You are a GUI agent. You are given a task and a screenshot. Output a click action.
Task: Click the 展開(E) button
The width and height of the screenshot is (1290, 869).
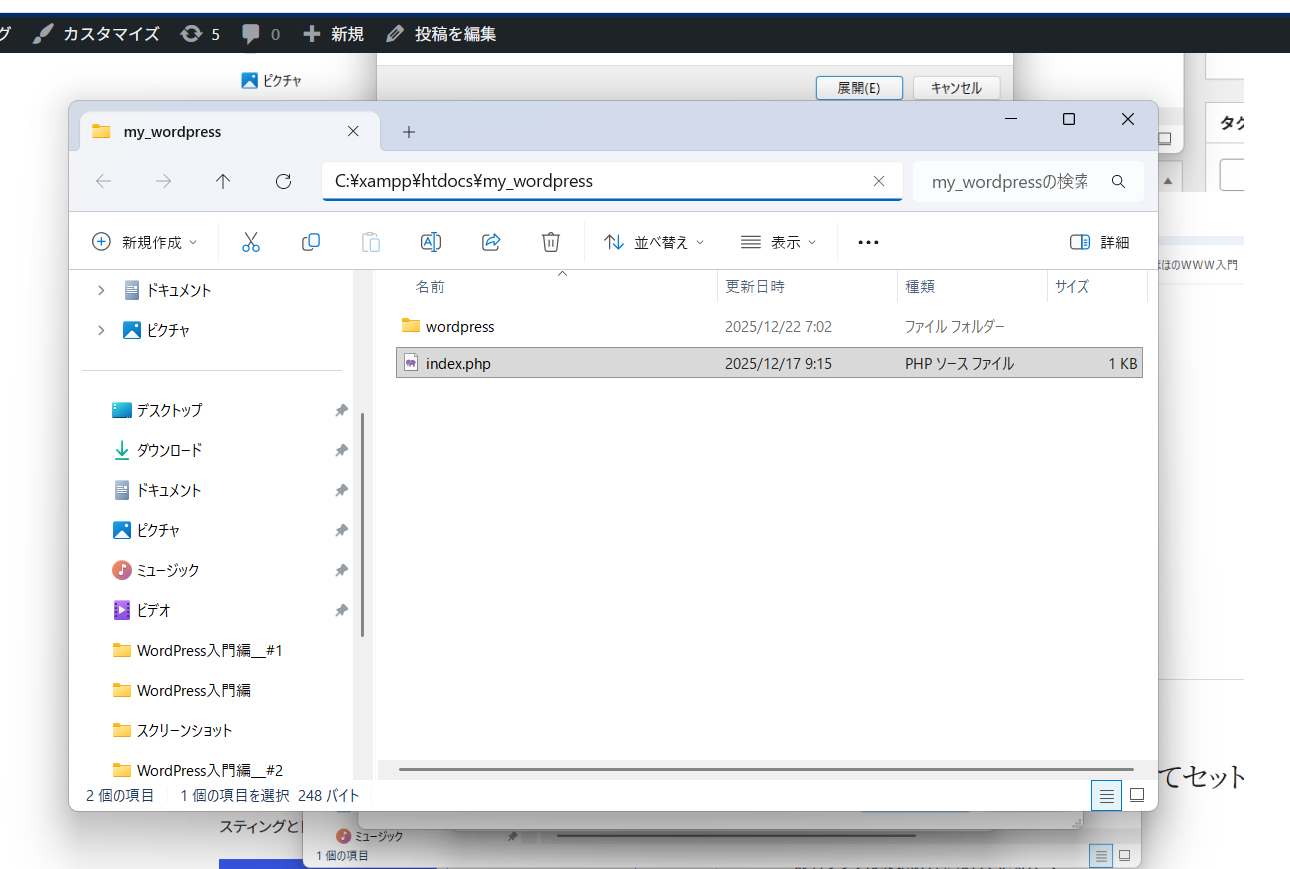point(859,88)
